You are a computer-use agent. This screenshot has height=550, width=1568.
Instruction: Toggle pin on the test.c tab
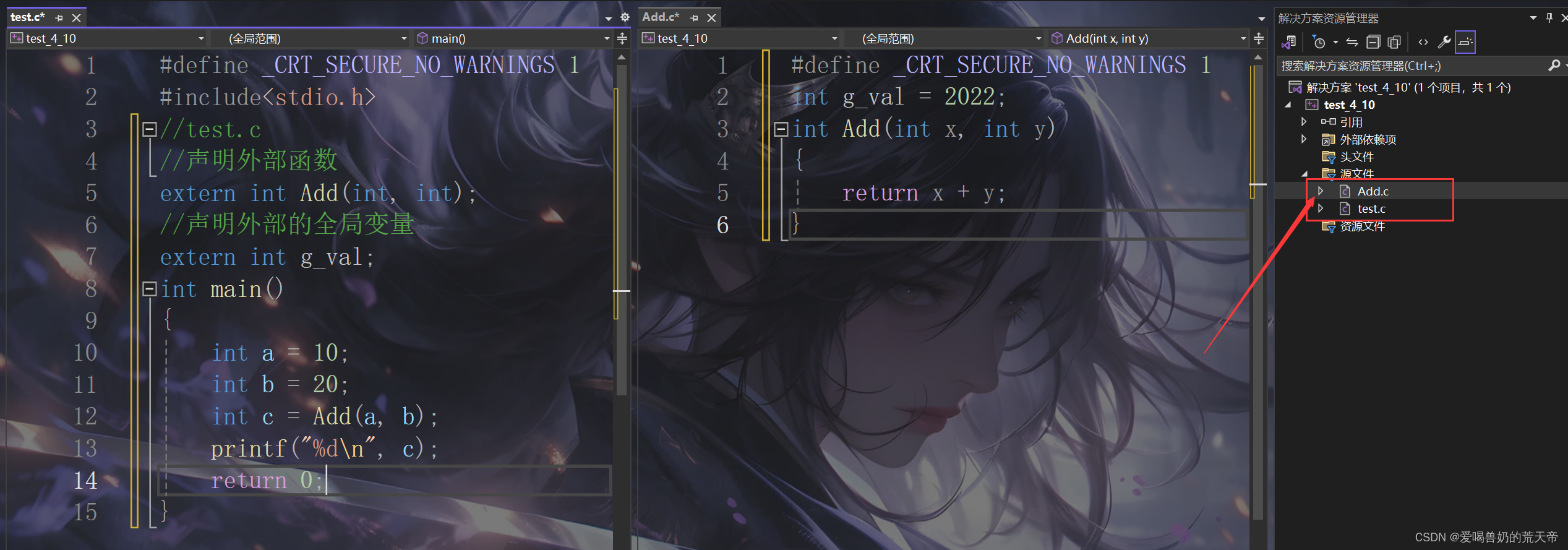click(x=59, y=18)
